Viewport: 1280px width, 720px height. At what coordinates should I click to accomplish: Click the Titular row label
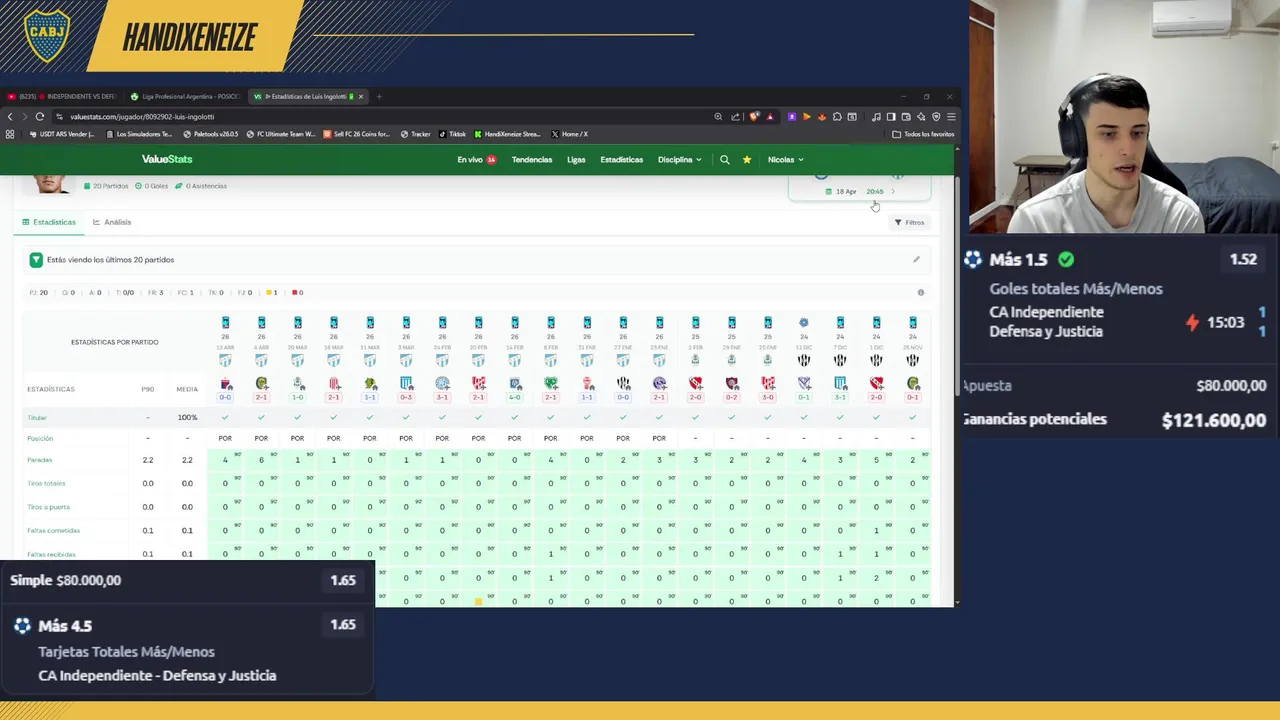(37, 418)
